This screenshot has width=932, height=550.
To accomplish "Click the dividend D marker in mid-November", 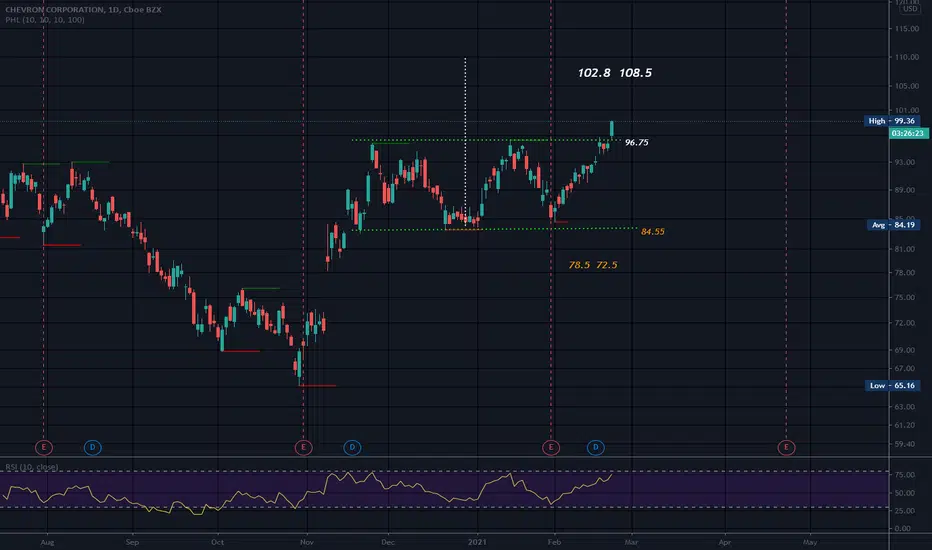I will 352,447.
